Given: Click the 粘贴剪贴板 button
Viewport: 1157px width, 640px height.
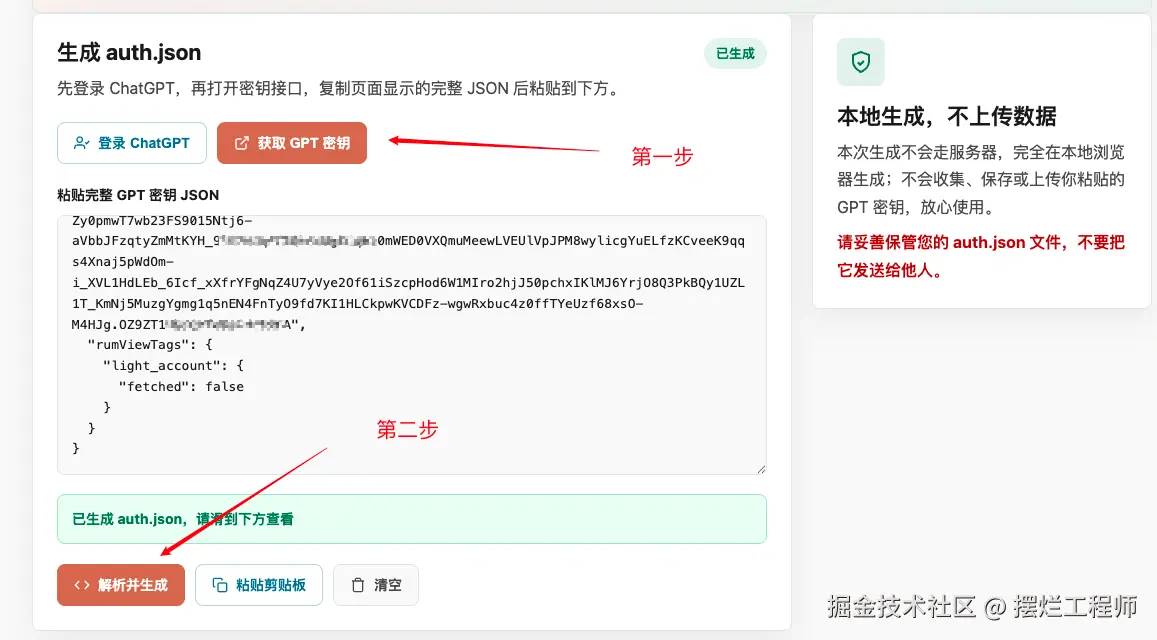Looking at the screenshot, I should [x=259, y=585].
